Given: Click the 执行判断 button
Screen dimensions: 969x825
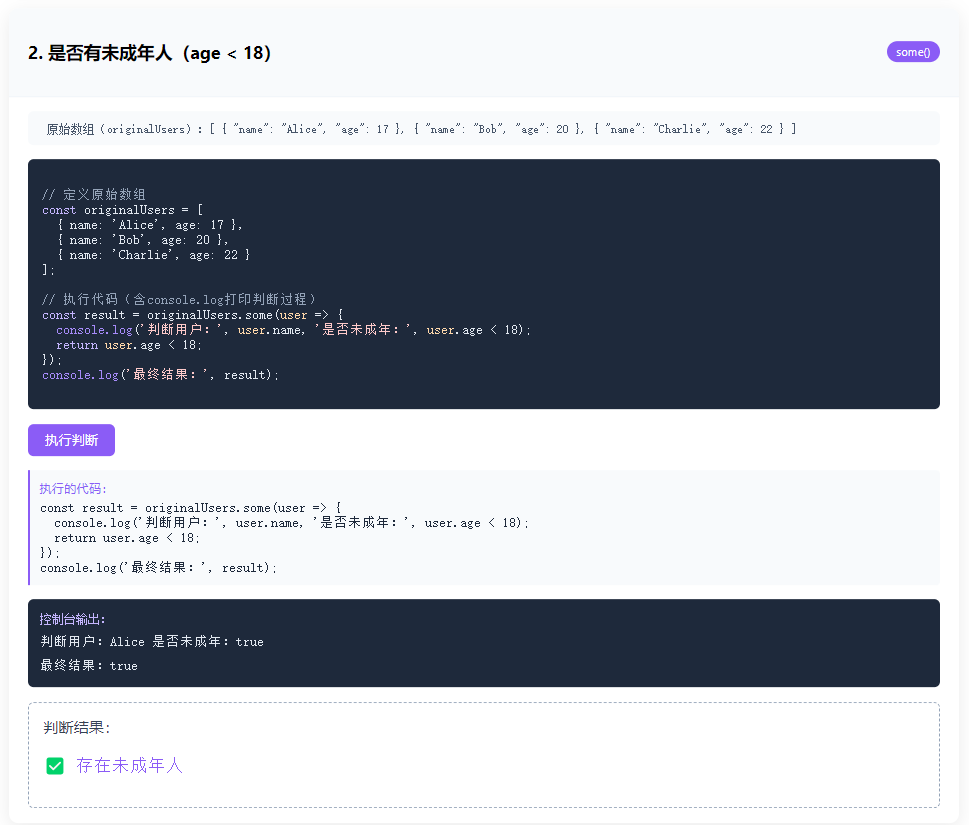Looking at the screenshot, I should pyautogui.click(x=71, y=440).
